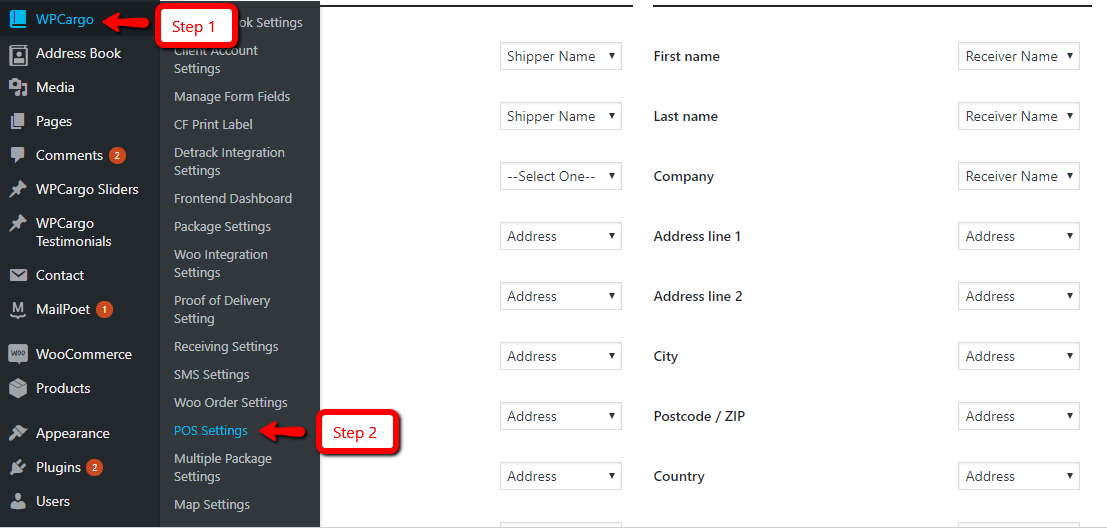Open Address Book menu item
Screen dimensions: 1107x528
80,54
